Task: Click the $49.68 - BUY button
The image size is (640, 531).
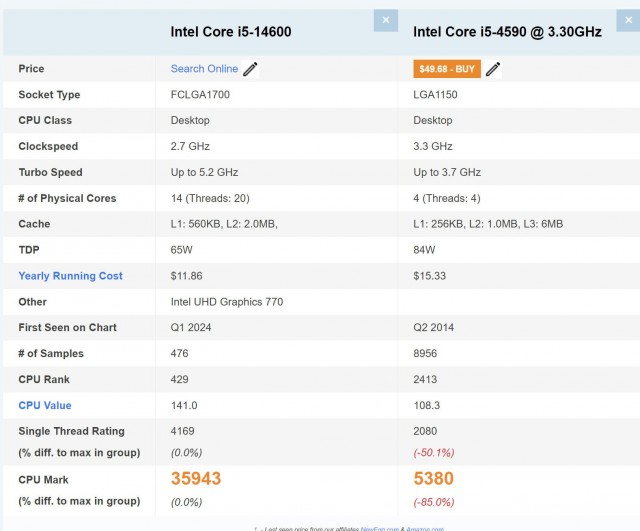Action: pyautogui.click(x=447, y=69)
